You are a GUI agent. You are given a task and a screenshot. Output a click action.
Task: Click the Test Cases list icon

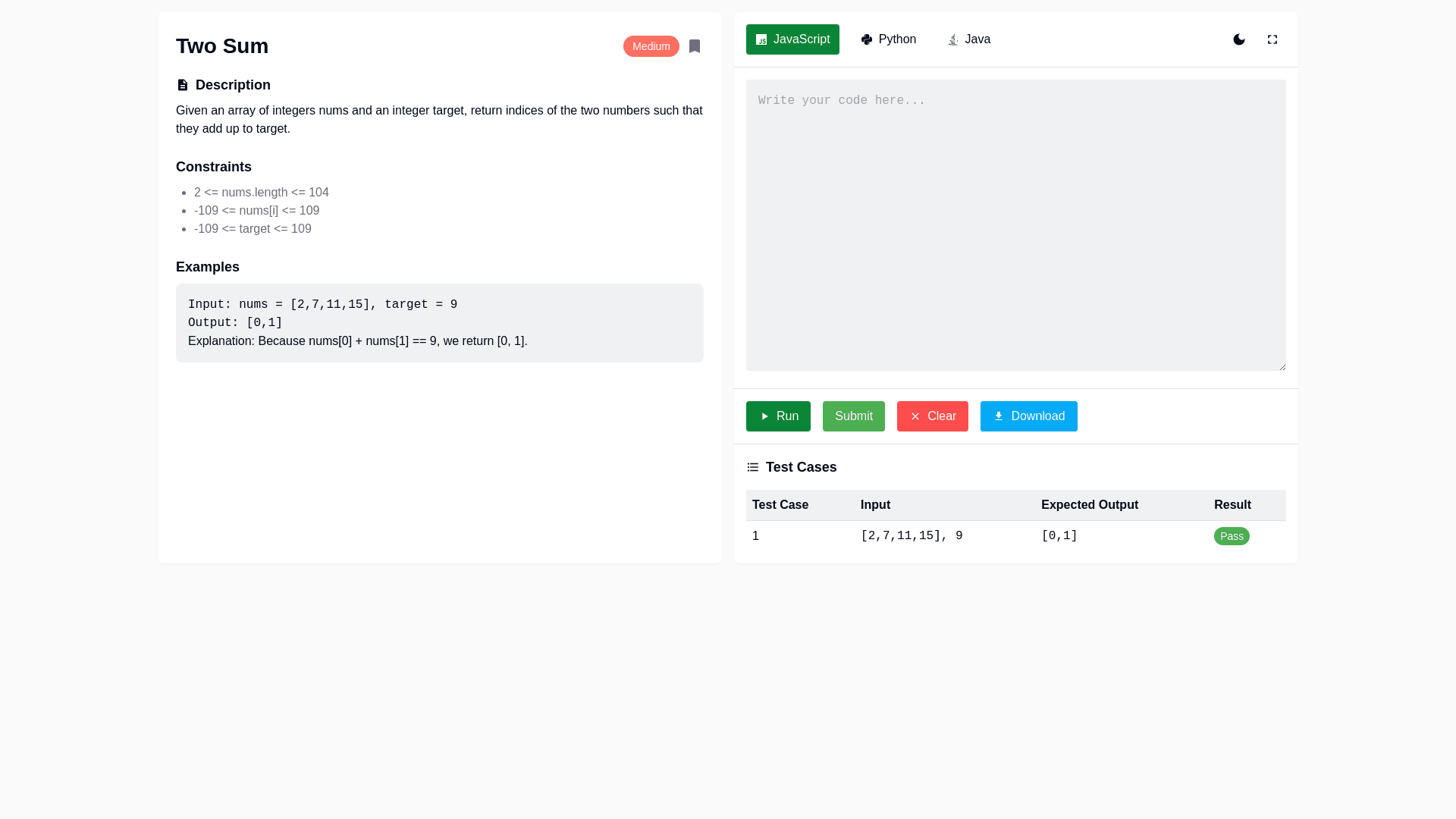point(752,467)
